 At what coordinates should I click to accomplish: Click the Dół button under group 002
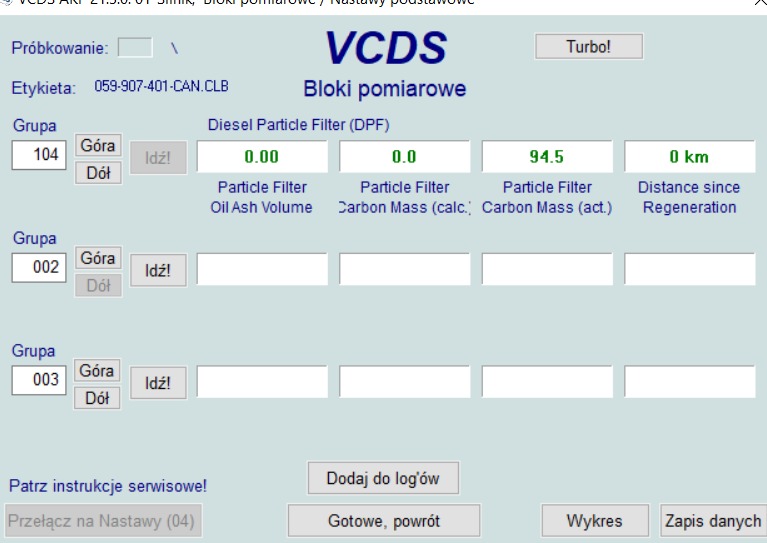pyautogui.click(x=98, y=285)
